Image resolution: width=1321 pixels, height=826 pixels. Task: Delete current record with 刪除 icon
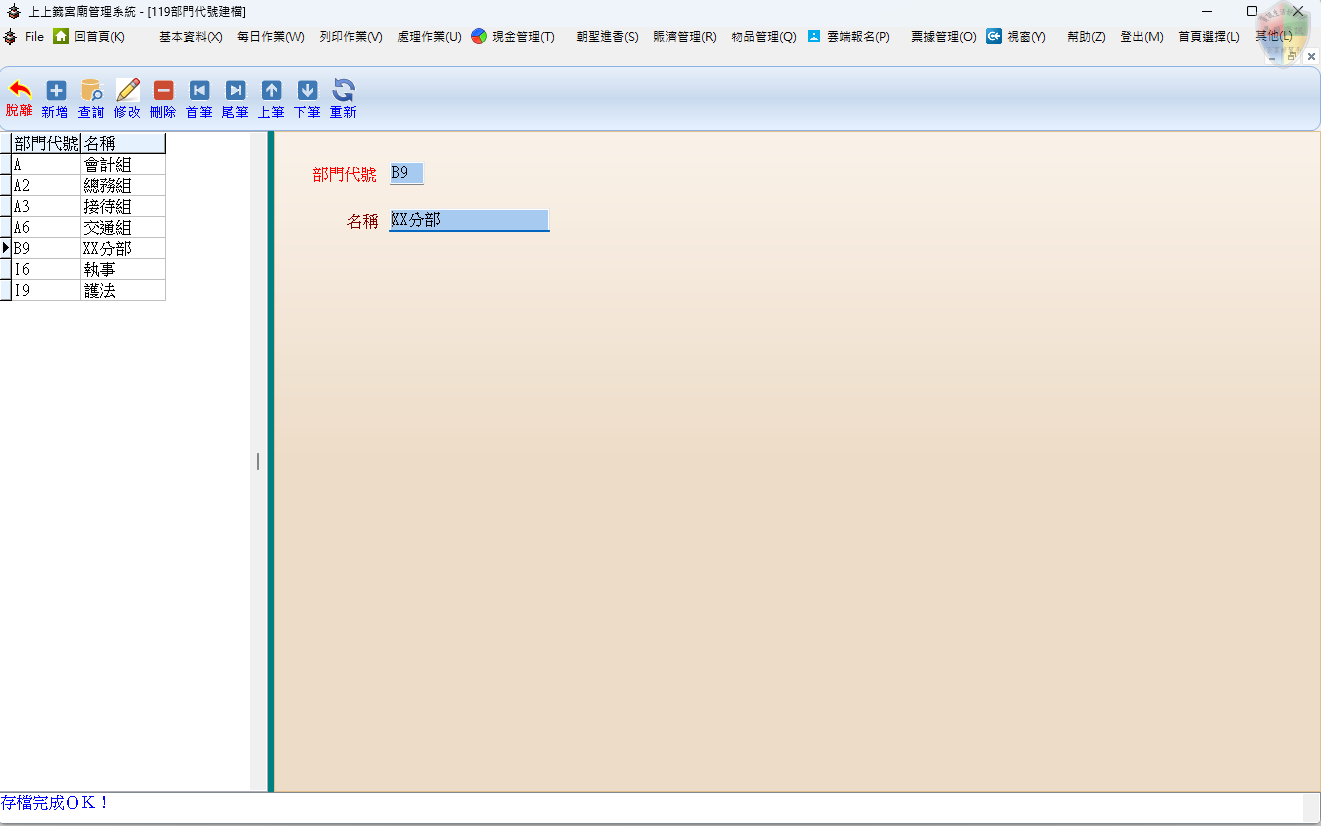pos(163,98)
